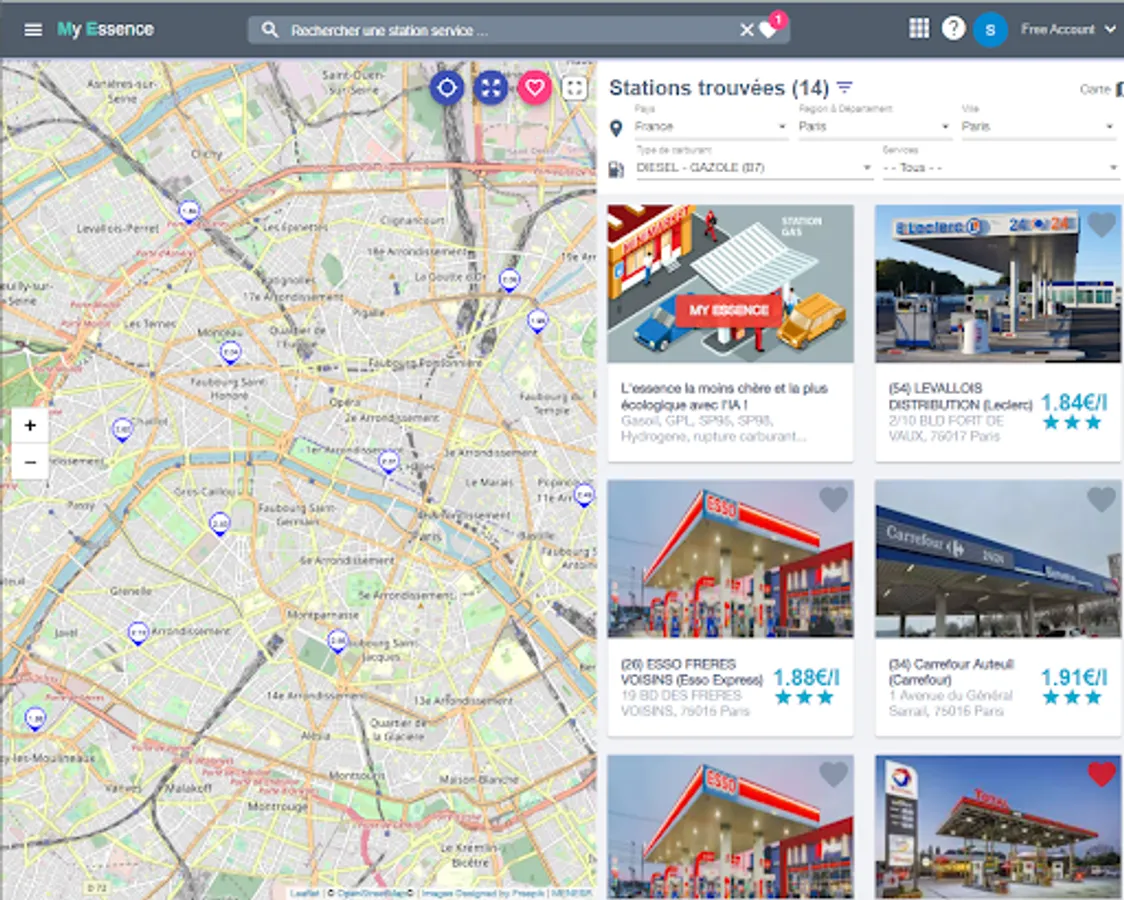The height and width of the screenshot is (900, 1124).
Task: Click the star rating under 1.88€/l
Action: point(804,697)
